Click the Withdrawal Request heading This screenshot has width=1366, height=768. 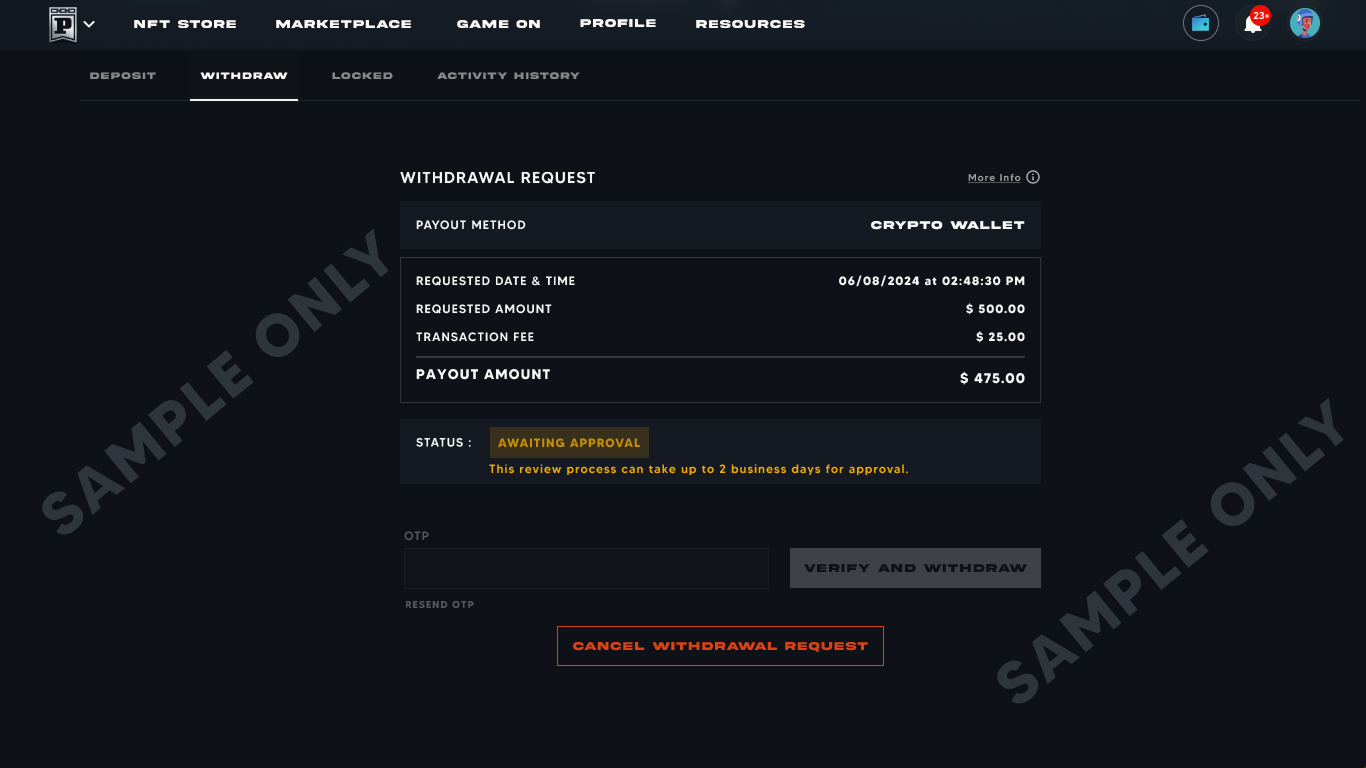coord(498,178)
